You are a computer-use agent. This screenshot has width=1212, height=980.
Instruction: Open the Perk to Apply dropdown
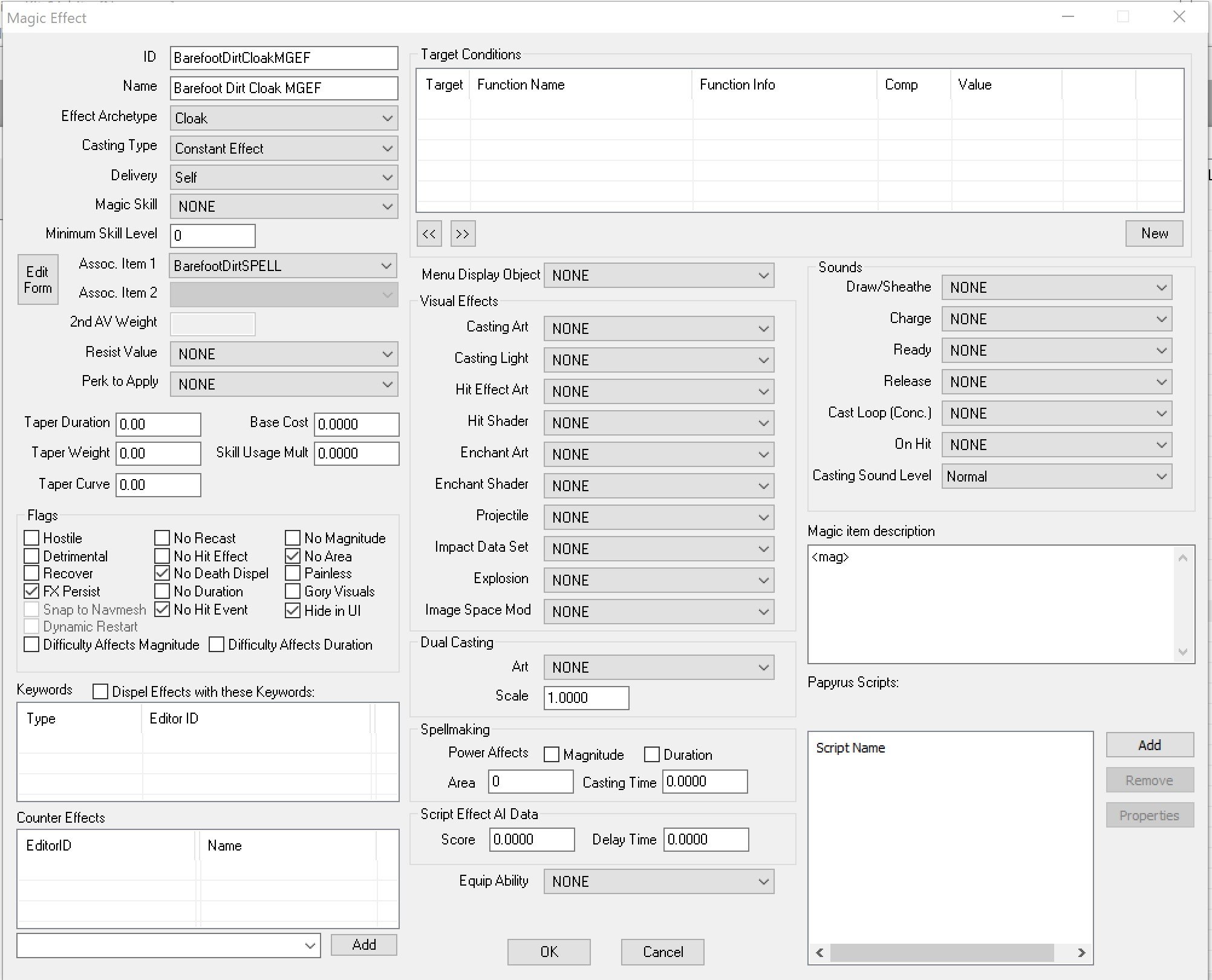284,384
